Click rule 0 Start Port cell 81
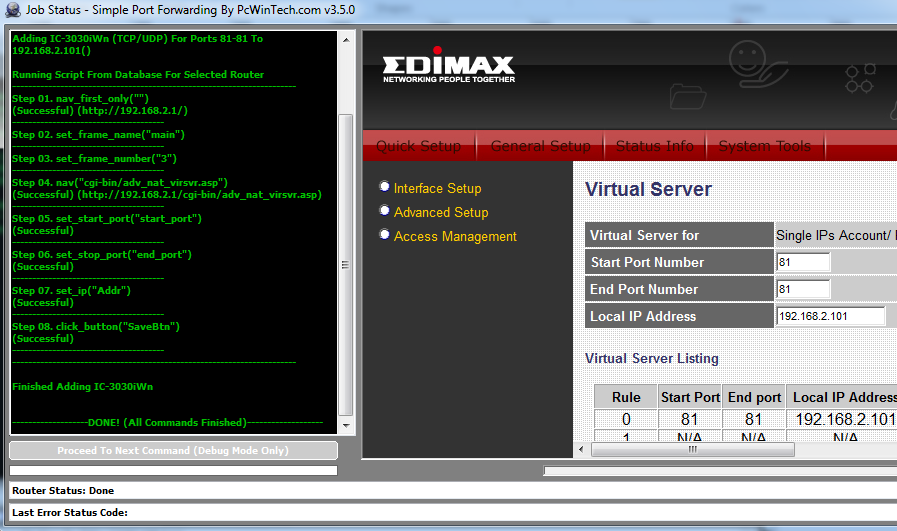Viewport: 897px width, 531px height. (x=690, y=419)
